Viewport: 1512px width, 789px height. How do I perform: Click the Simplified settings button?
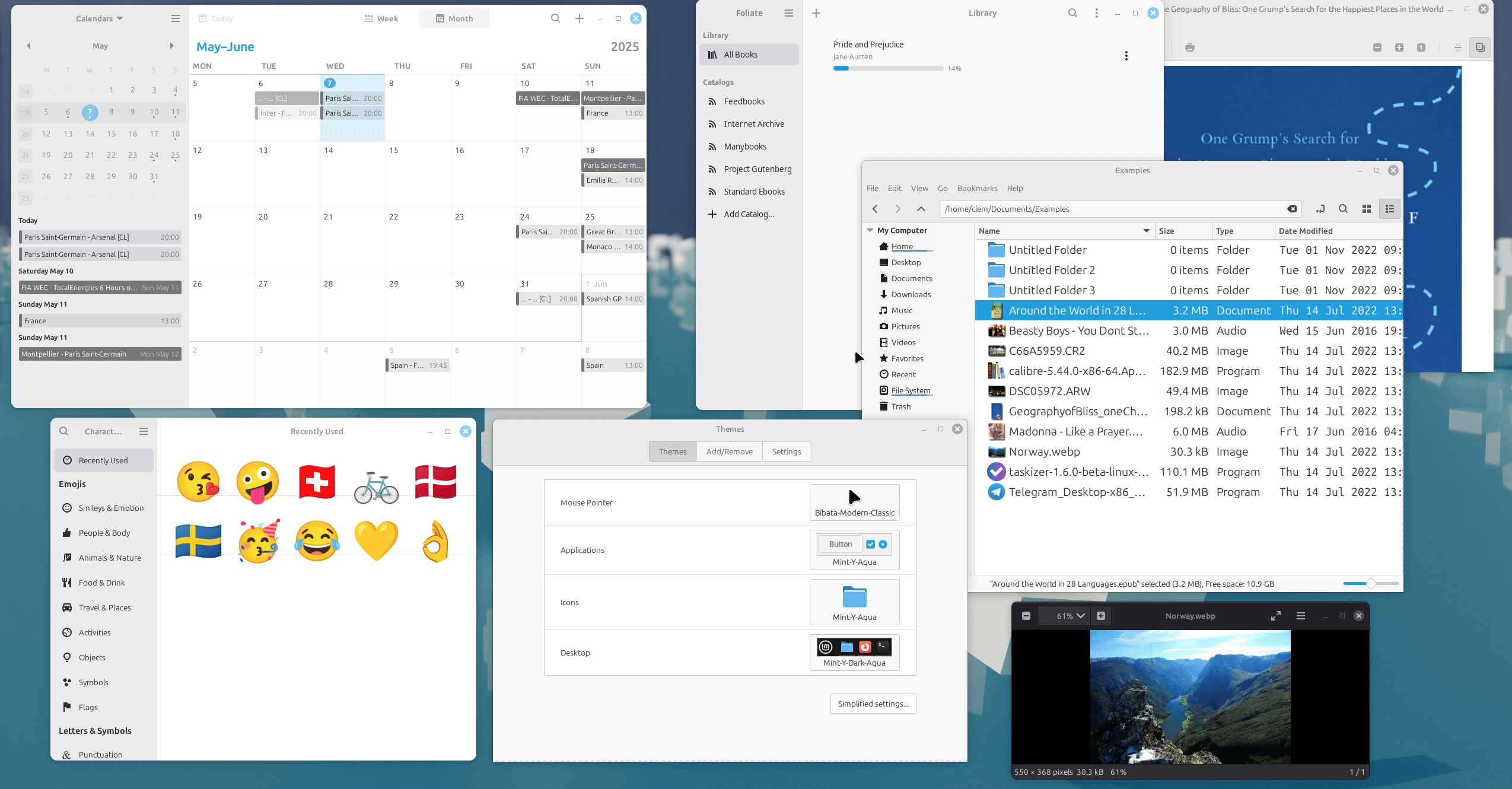click(873, 704)
